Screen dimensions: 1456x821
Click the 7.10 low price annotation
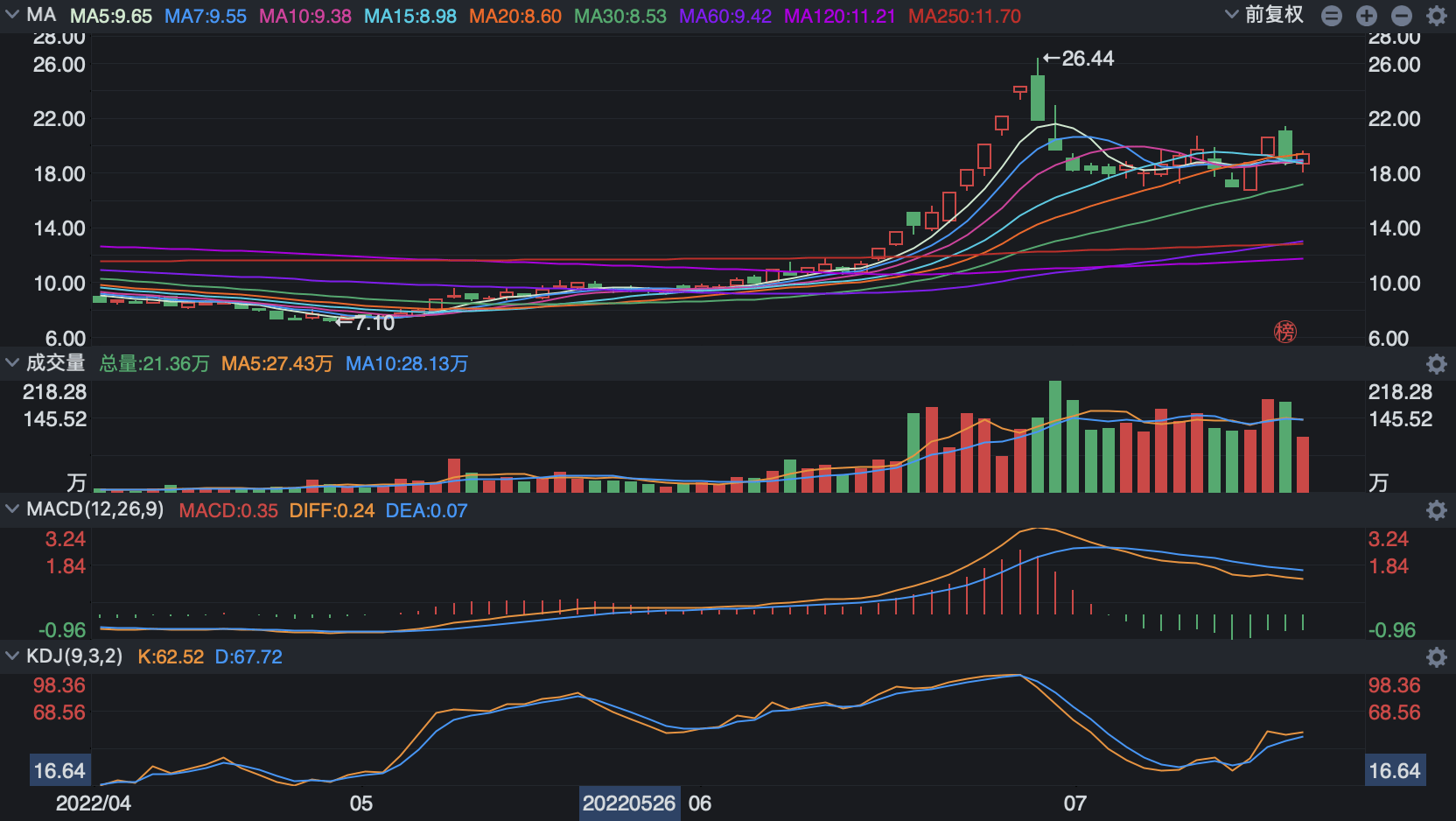click(367, 323)
